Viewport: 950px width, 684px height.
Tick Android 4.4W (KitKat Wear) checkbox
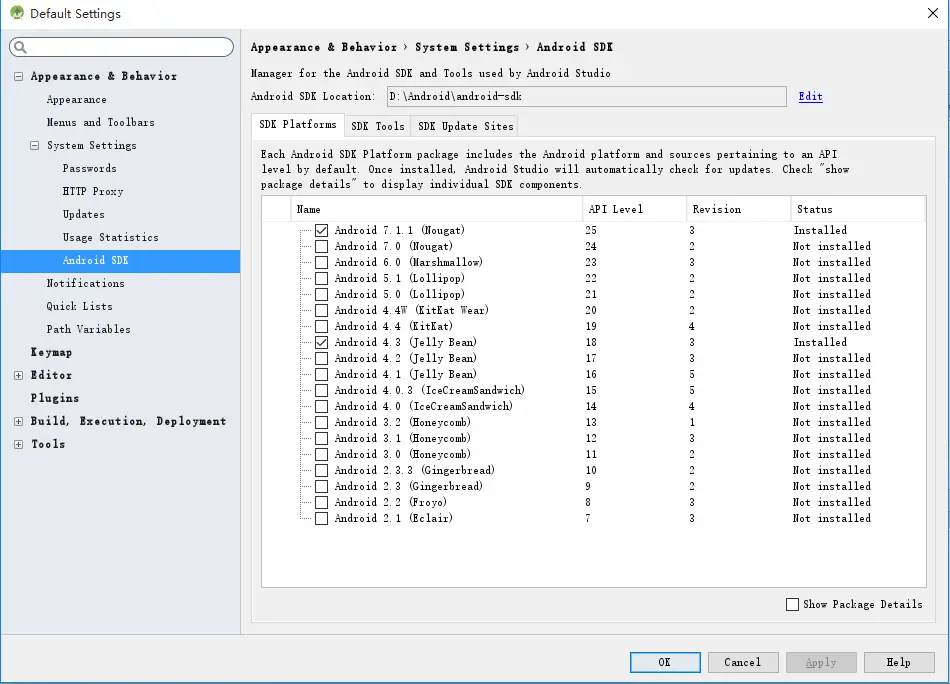322,310
